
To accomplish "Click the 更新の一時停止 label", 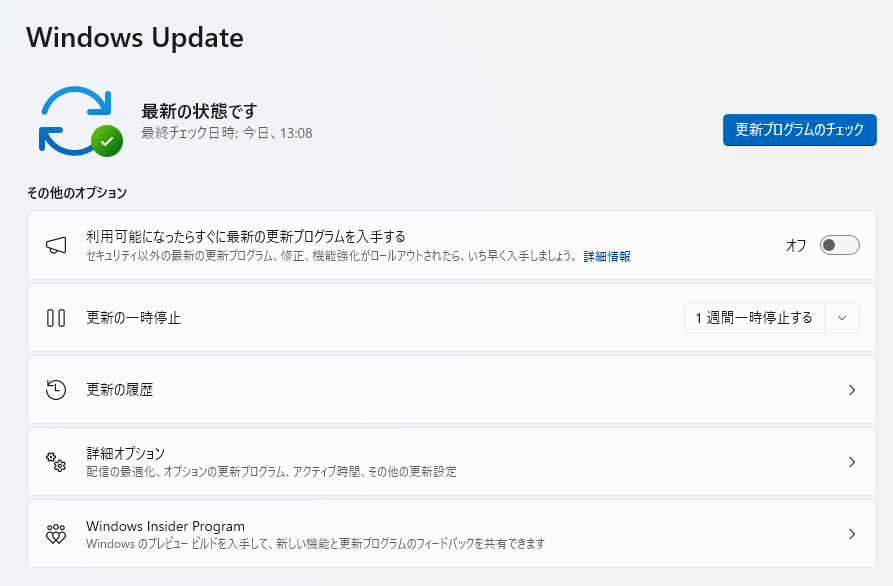I will point(133,318).
